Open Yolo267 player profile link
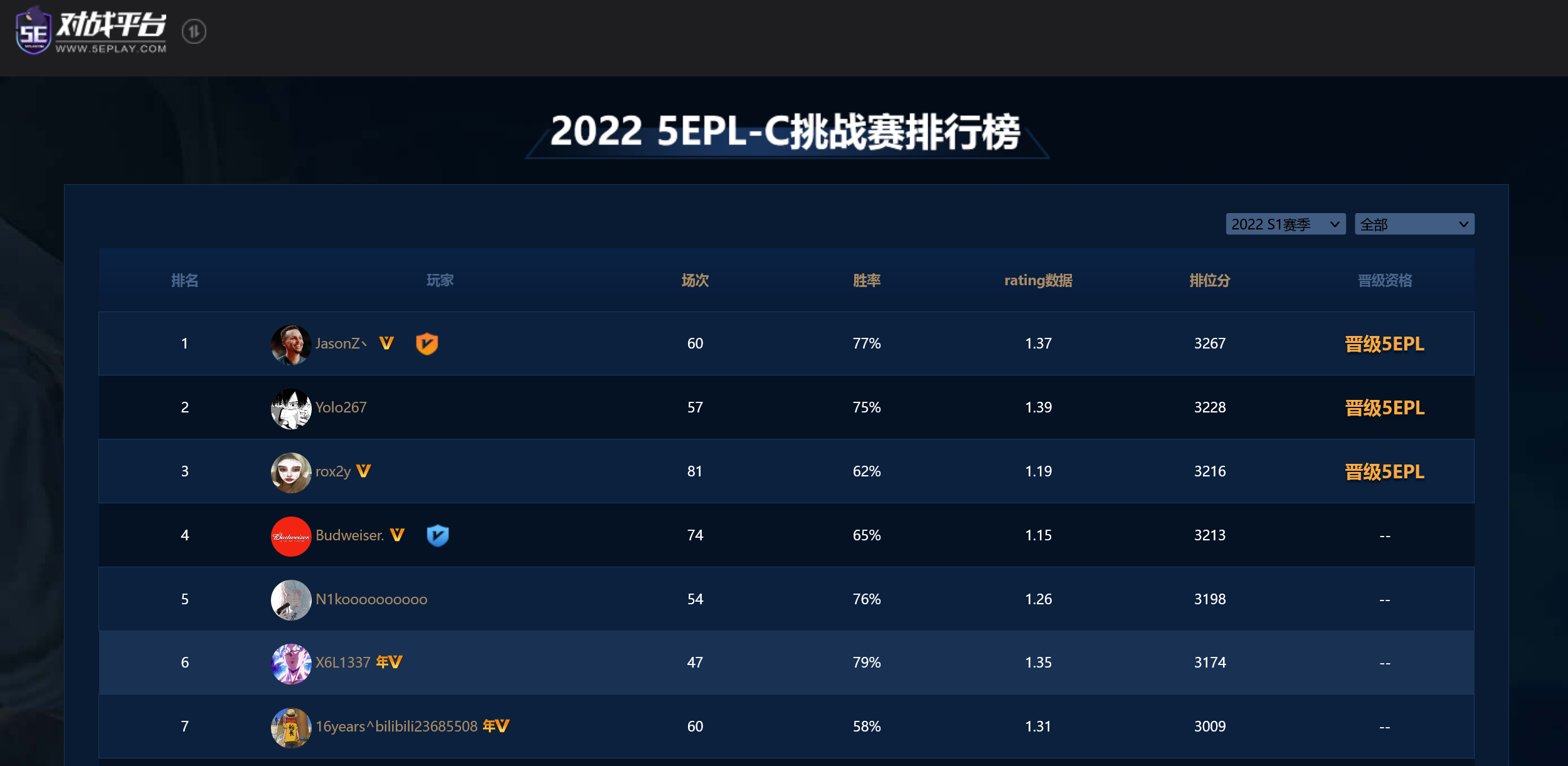Screen dimensions: 1568x766 pyautogui.click(x=341, y=407)
